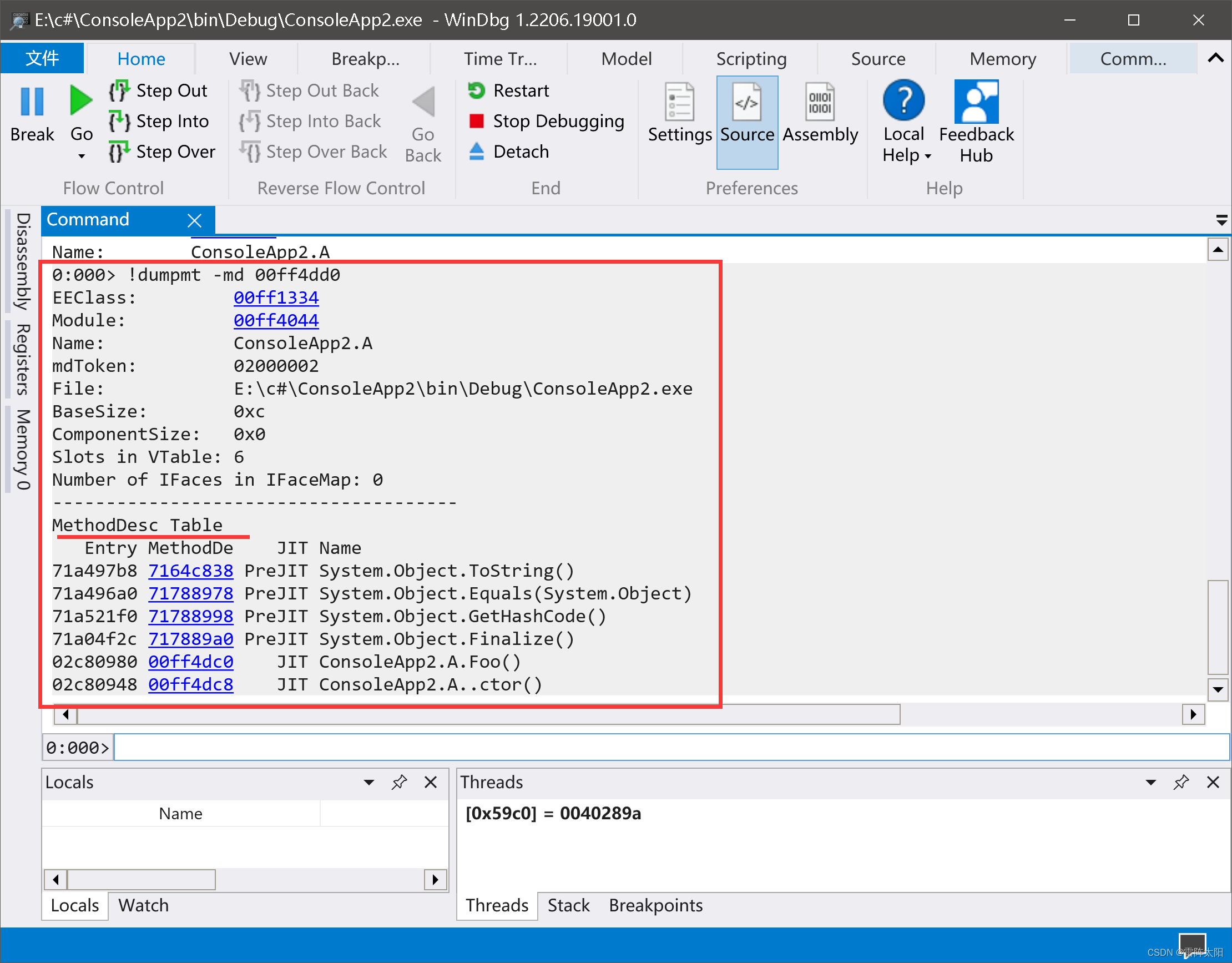Open the Feedback Hub icon
The image size is (1232, 963).
click(x=976, y=102)
